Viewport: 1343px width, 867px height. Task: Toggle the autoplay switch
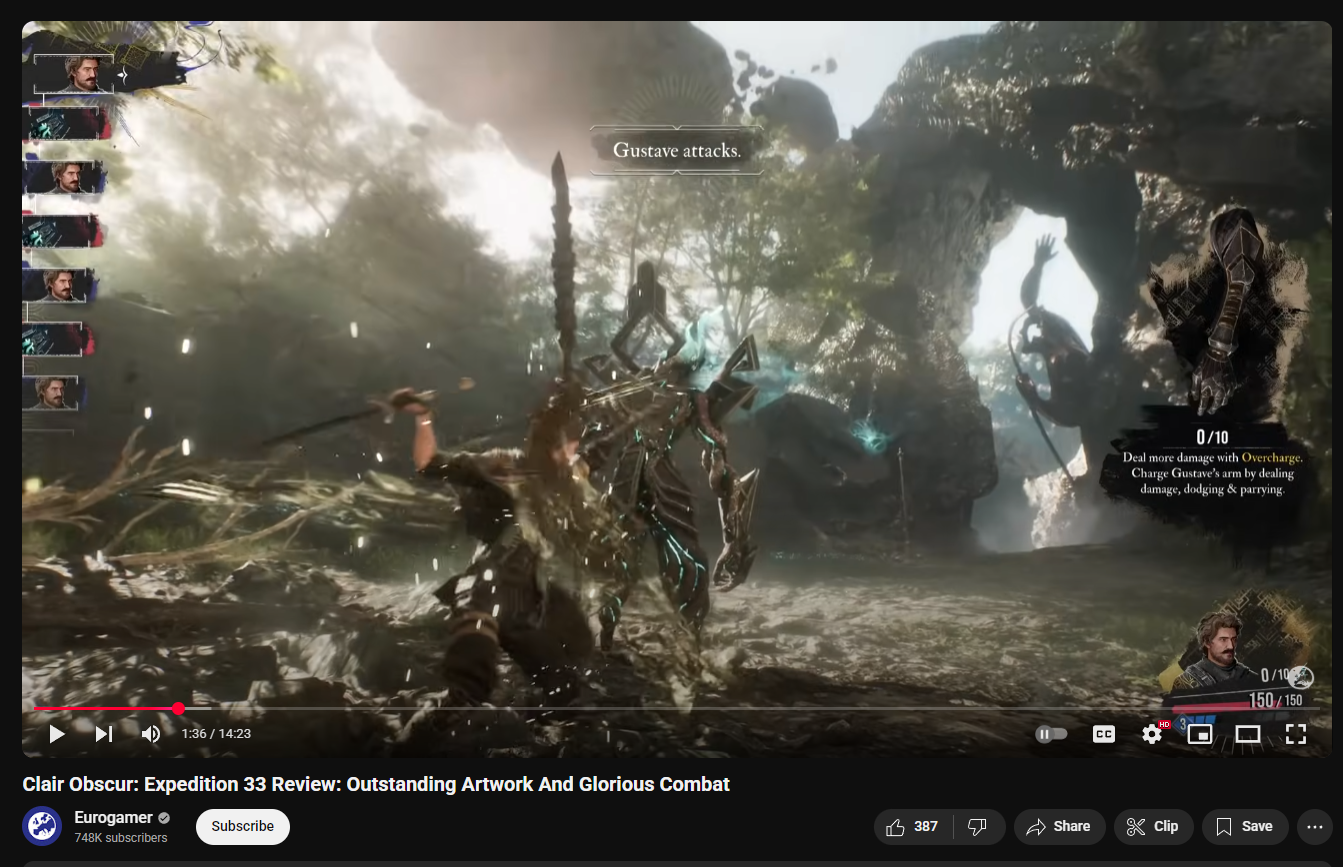1051,734
